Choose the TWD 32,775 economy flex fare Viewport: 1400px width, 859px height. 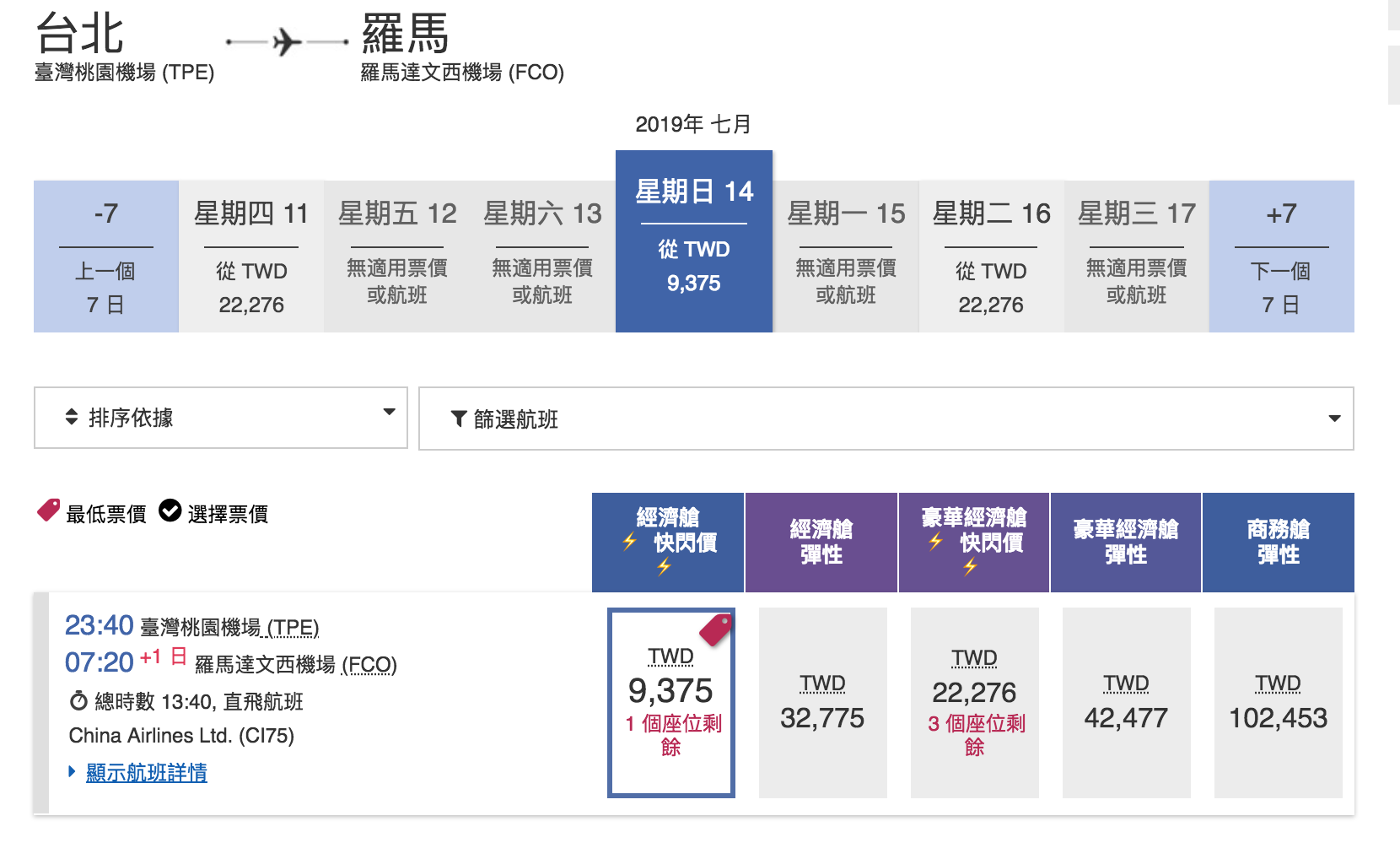coord(823,703)
